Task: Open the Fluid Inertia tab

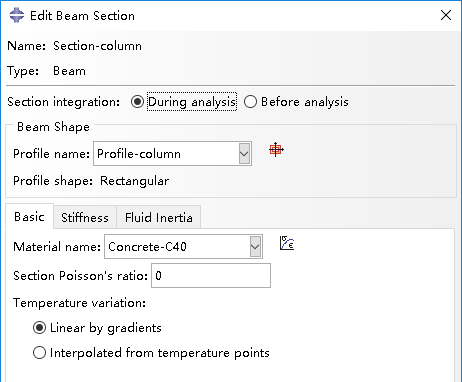Action: 159,217
